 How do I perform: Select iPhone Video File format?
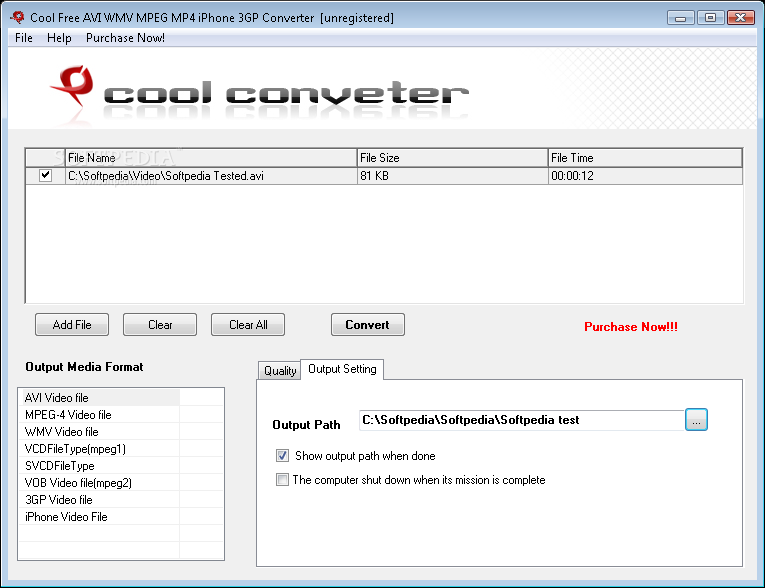(101, 517)
